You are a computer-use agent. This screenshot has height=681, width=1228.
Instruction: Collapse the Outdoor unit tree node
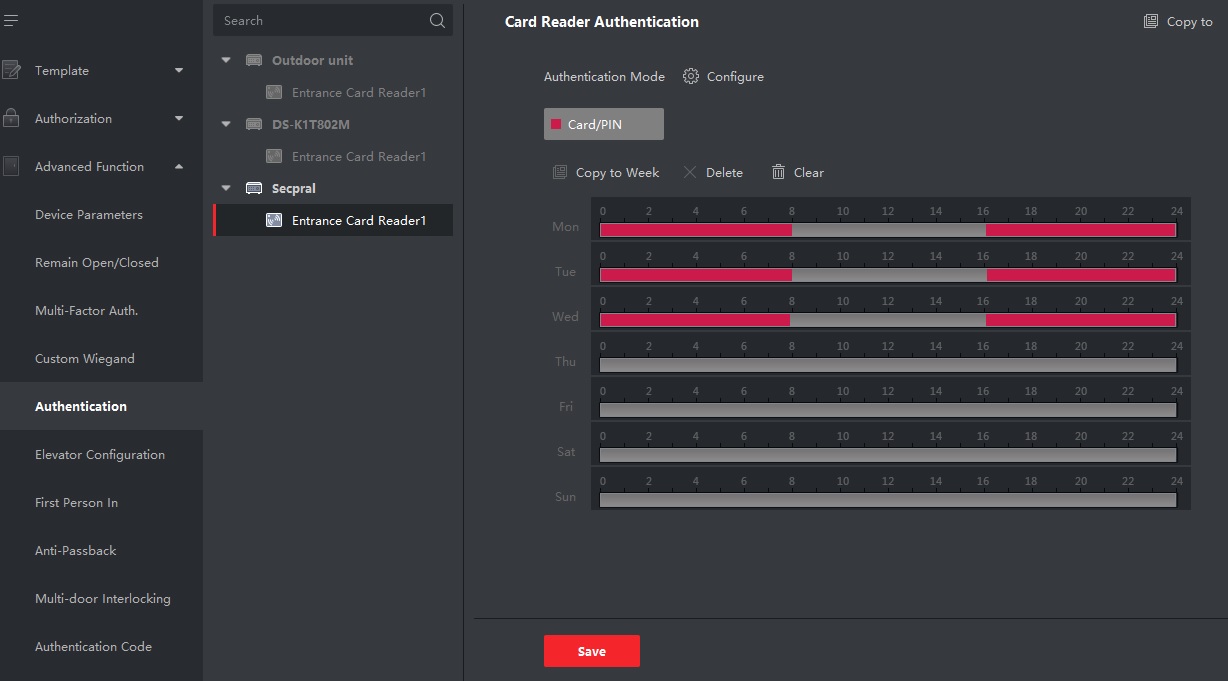tap(226, 61)
